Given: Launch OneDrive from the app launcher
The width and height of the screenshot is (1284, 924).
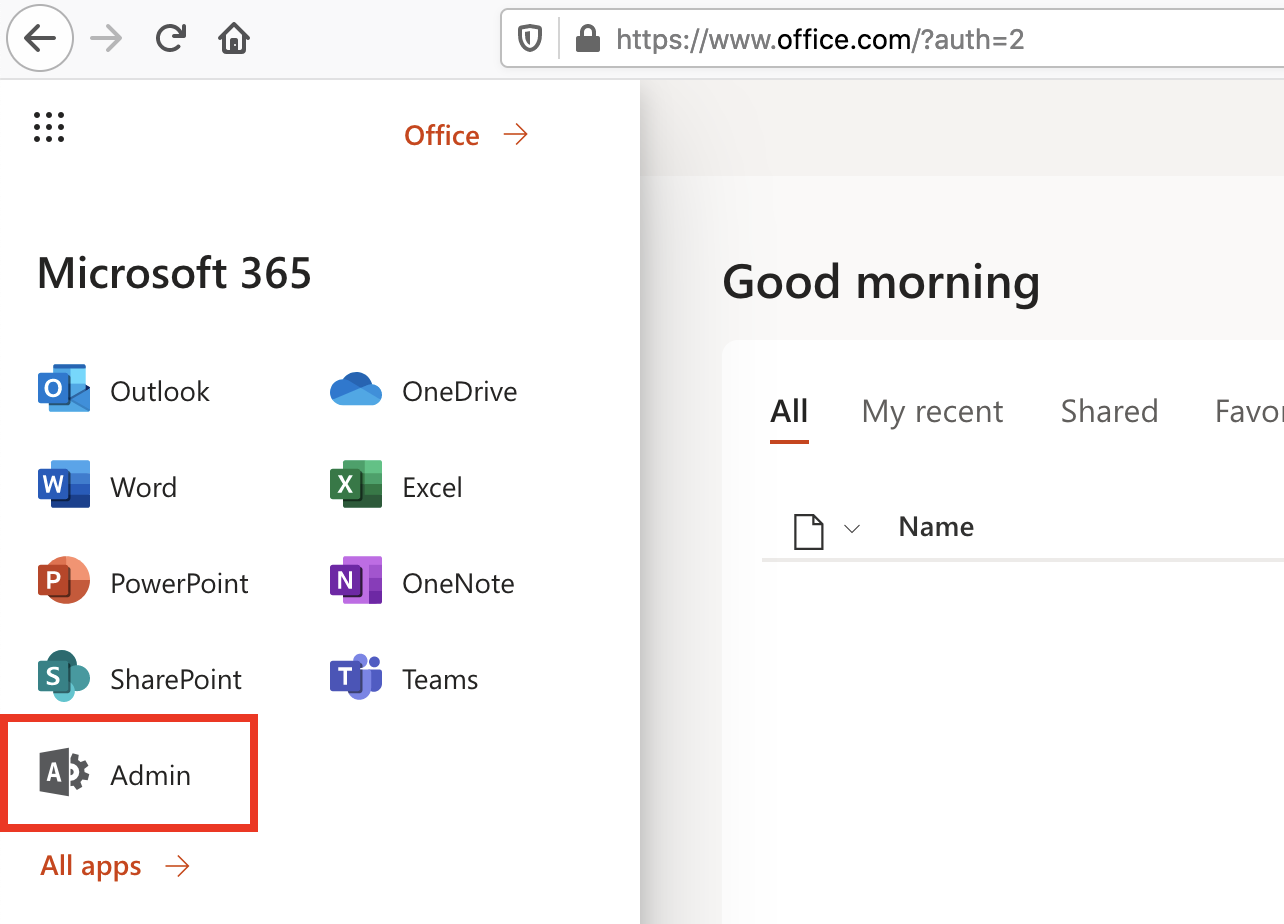Looking at the screenshot, I should pyautogui.click(x=356, y=390).
